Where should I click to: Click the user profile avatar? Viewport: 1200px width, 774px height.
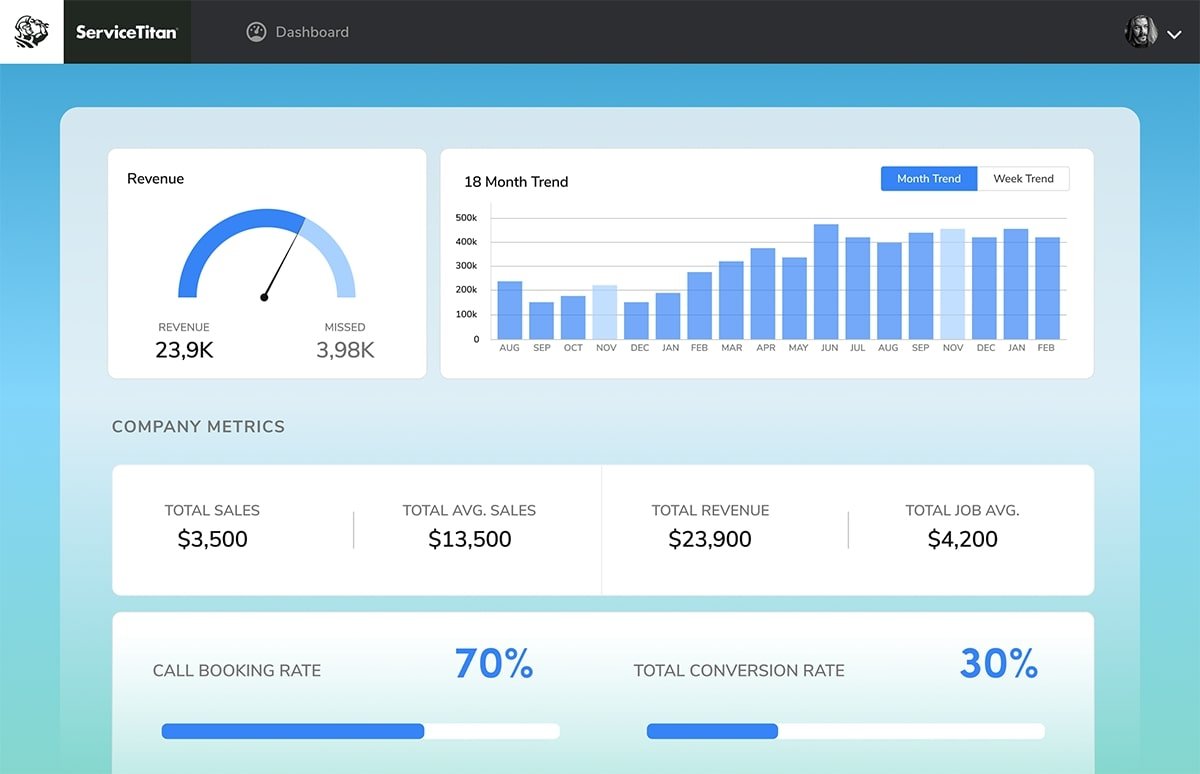(1140, 32)
